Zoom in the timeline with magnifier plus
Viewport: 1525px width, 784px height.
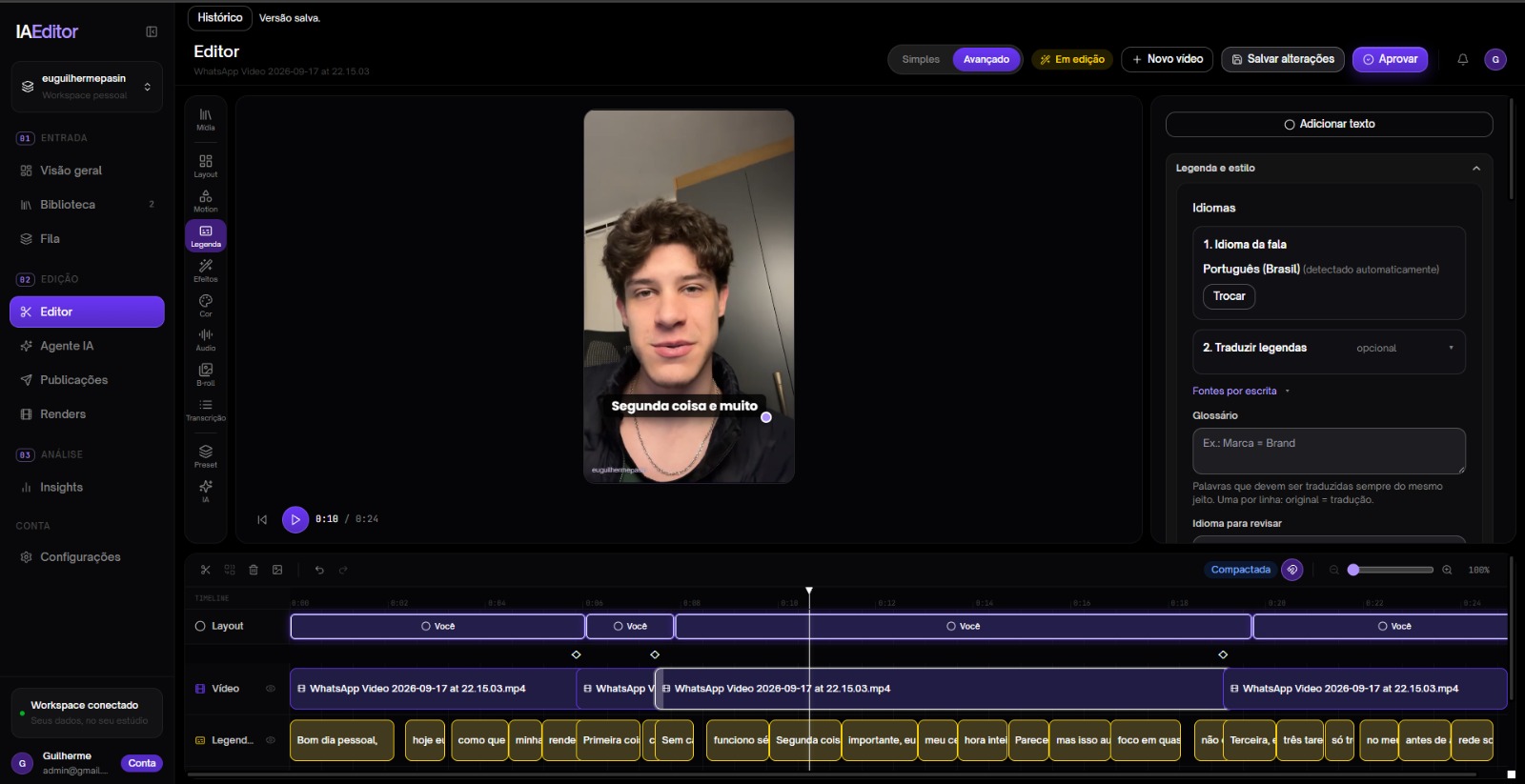pyautogui.click(x=1447, y=570)
